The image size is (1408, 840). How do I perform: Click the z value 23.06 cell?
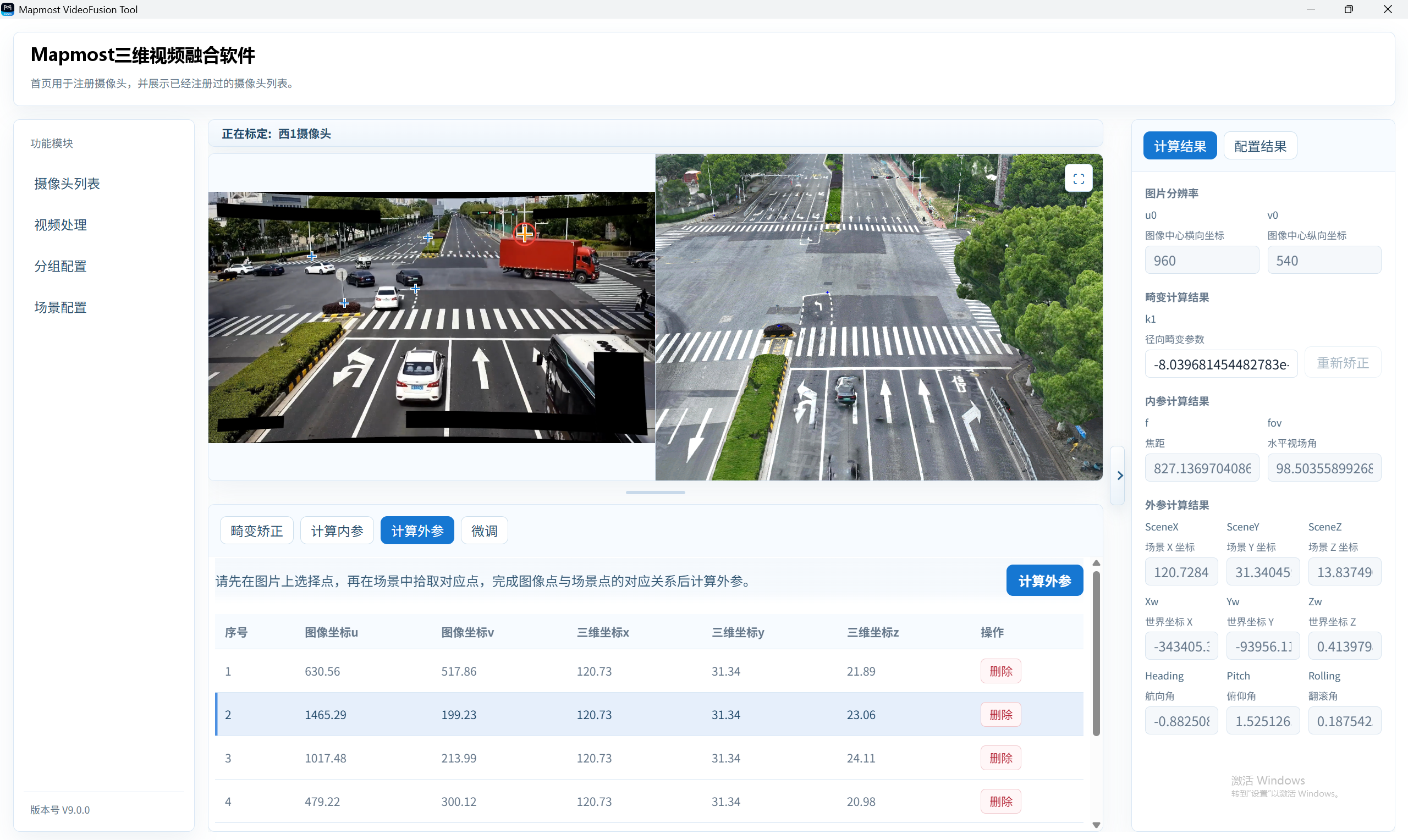point(861,715)
